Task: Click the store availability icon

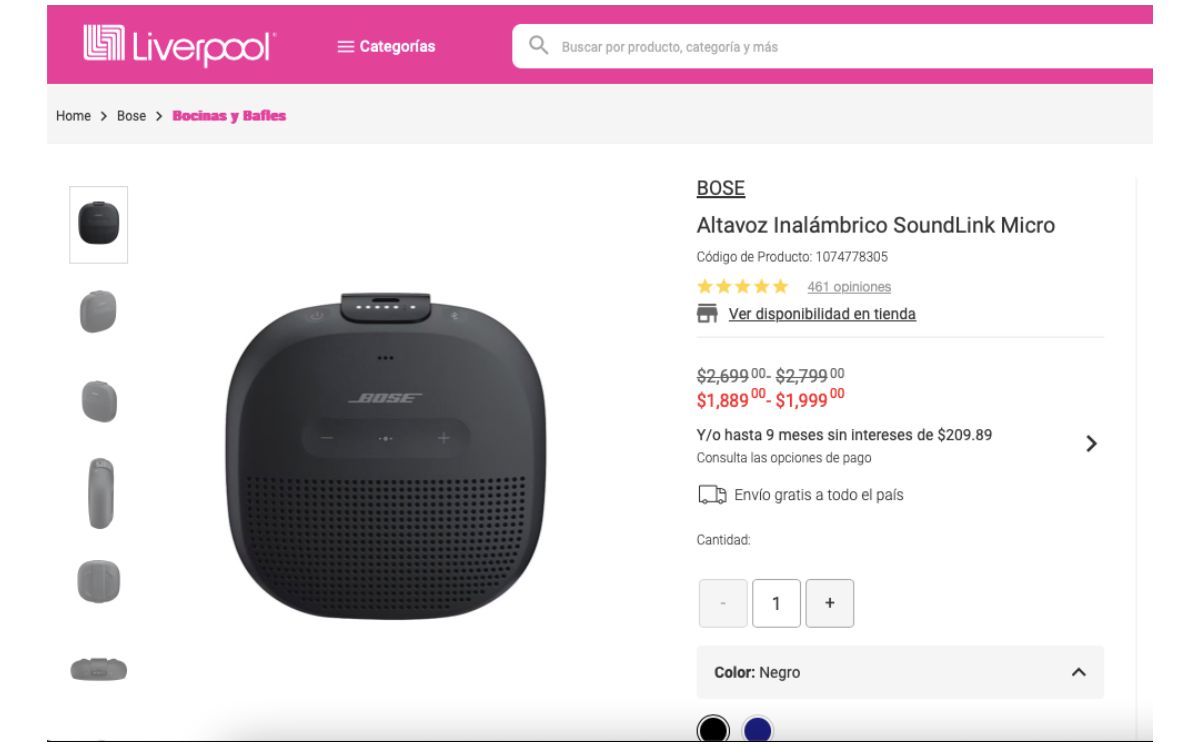Action: [708, 314]
